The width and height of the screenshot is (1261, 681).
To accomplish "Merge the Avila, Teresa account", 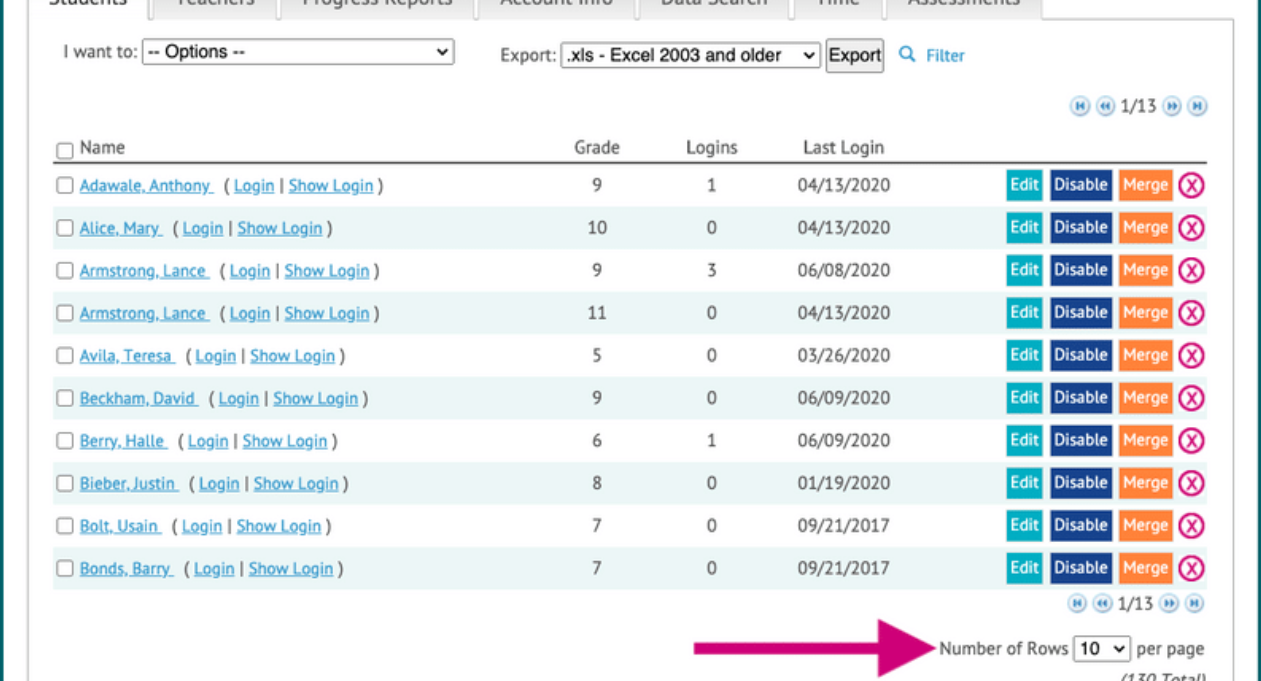I will (x=1145, y=355).
